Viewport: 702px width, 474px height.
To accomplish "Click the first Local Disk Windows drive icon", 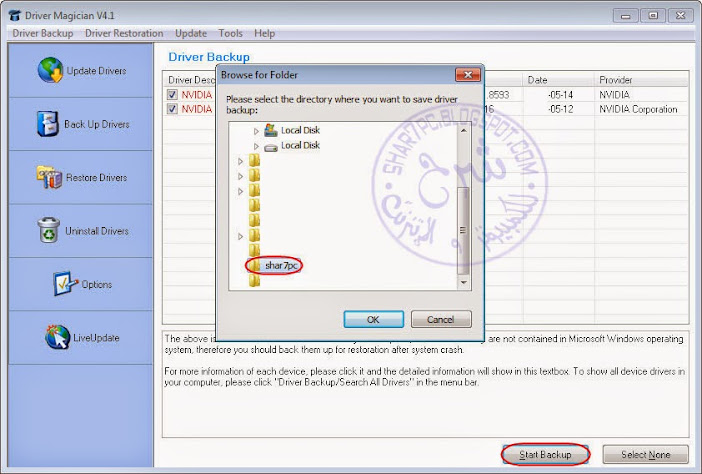I will (270, 130).
